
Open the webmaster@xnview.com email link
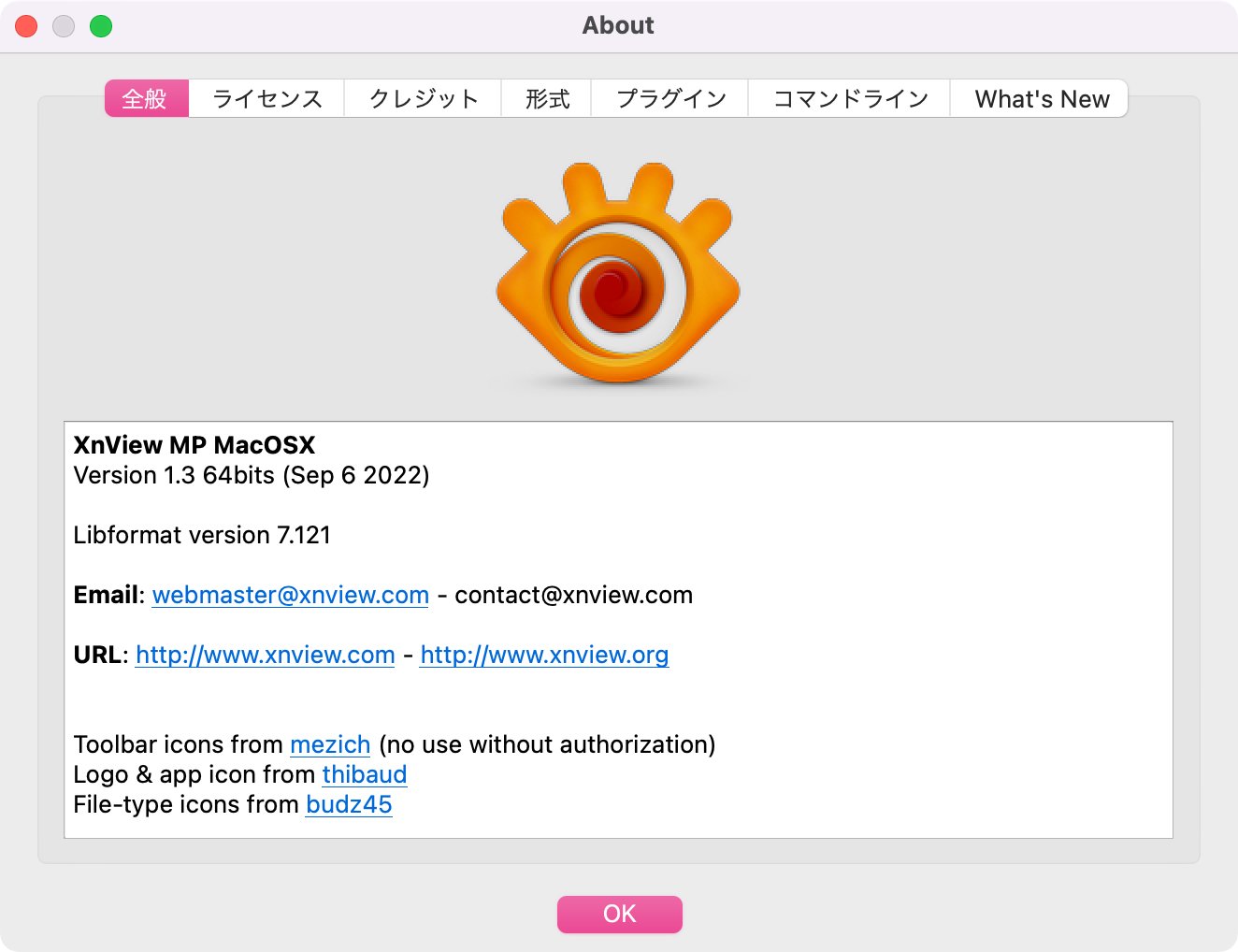pos(290,595)
